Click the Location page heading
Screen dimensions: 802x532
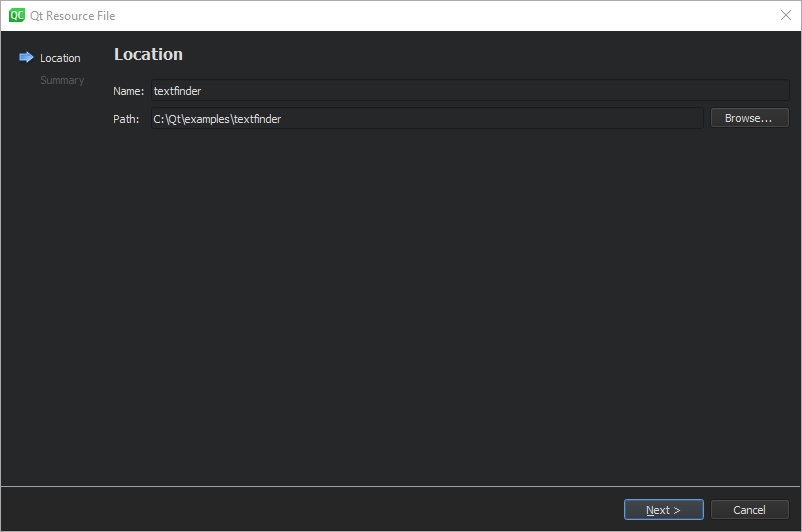point(148,54)
